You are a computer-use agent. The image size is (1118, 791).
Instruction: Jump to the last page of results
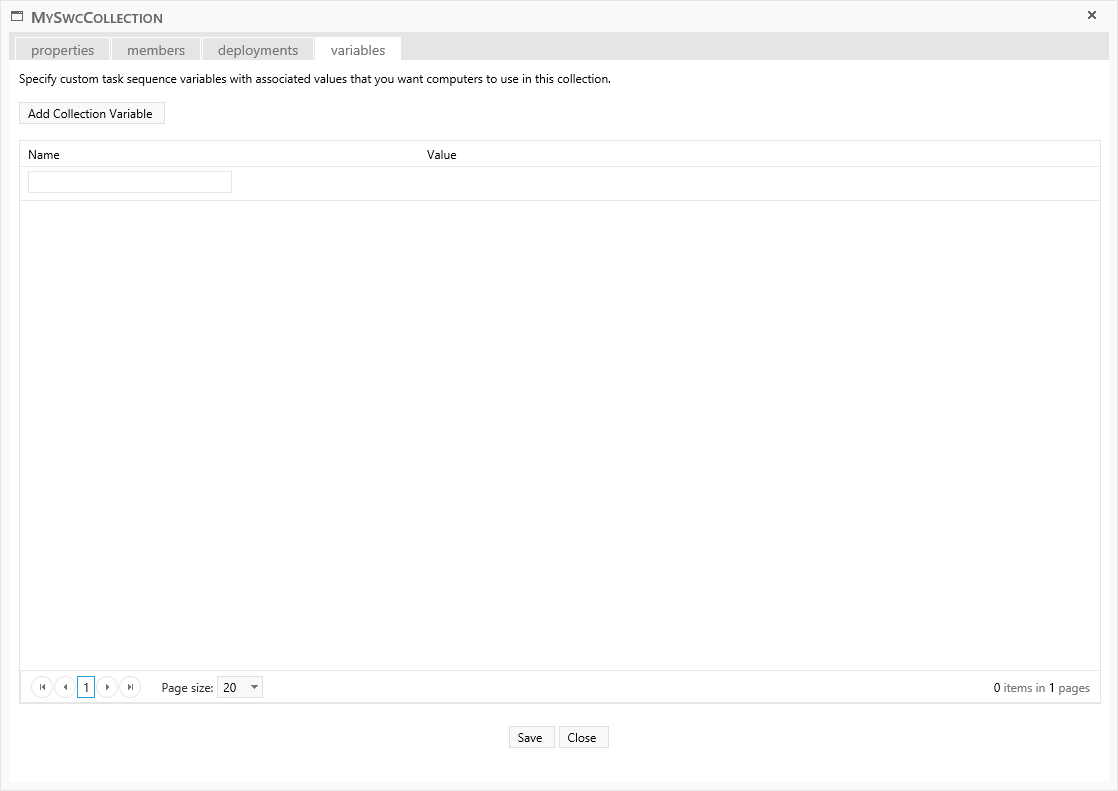pyautogui.click(x=130, y=687)
